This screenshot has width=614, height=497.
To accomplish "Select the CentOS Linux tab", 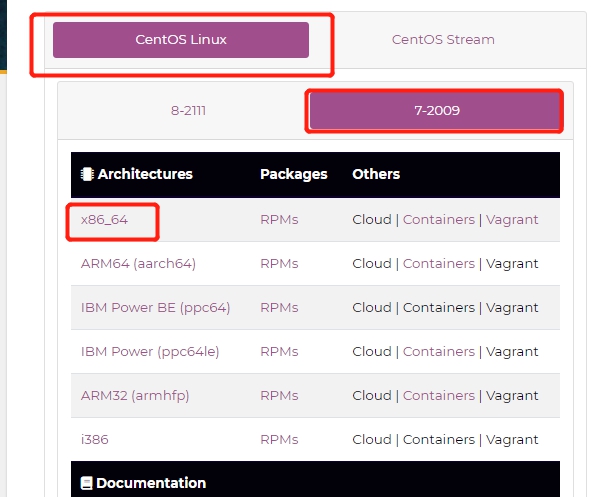I will tap(181, 40).
